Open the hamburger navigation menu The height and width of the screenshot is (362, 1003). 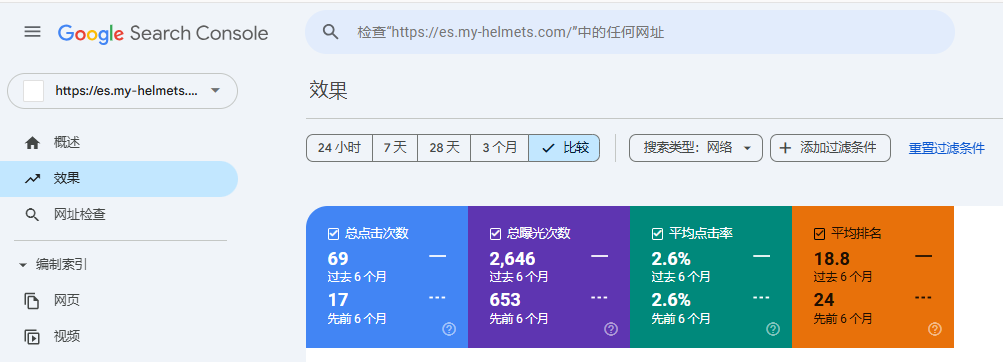[32, 32]
